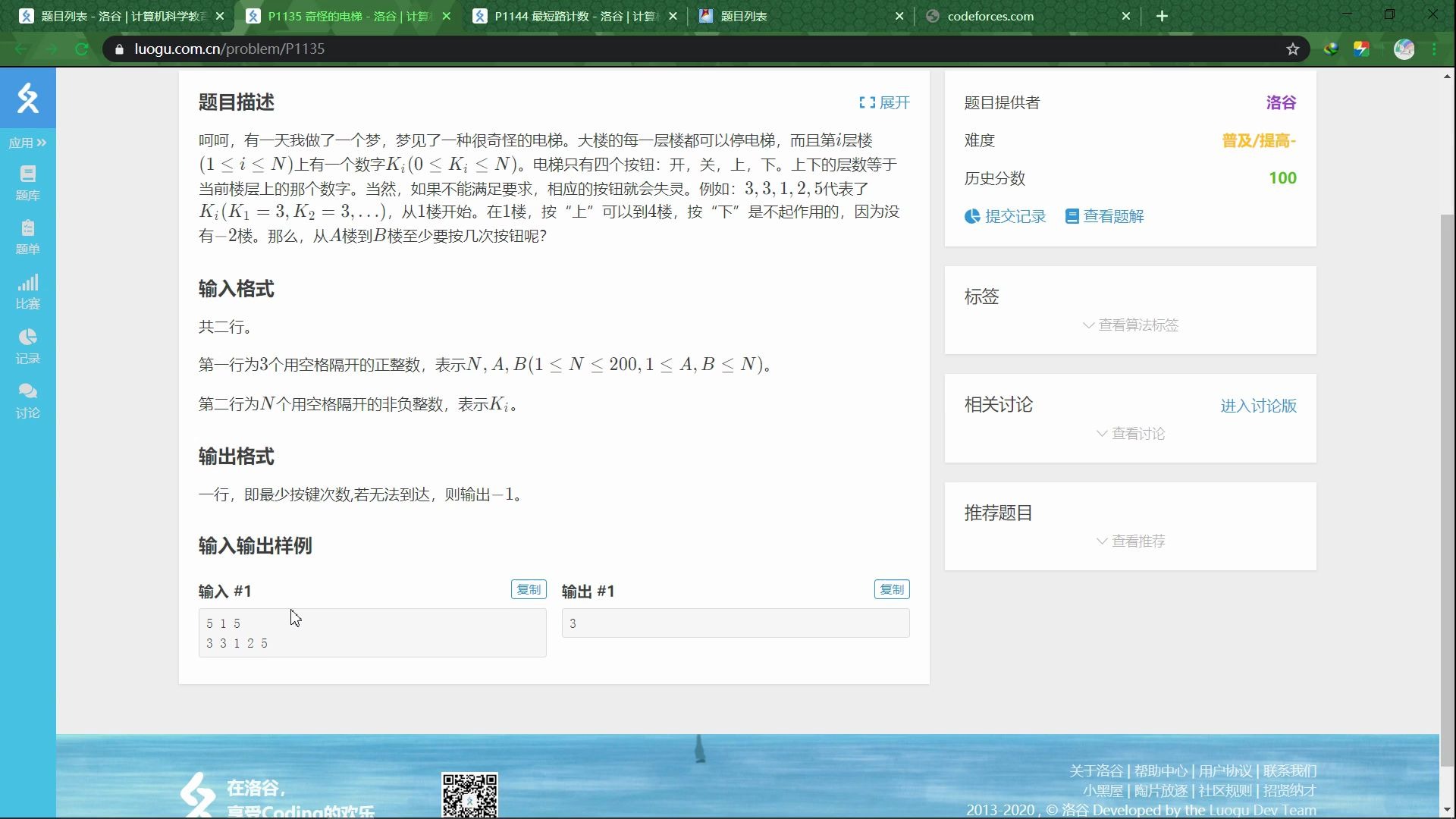Click scrollbar down arrow
The width and height of the screenshot is (1456, 819).
(1447, 811)
